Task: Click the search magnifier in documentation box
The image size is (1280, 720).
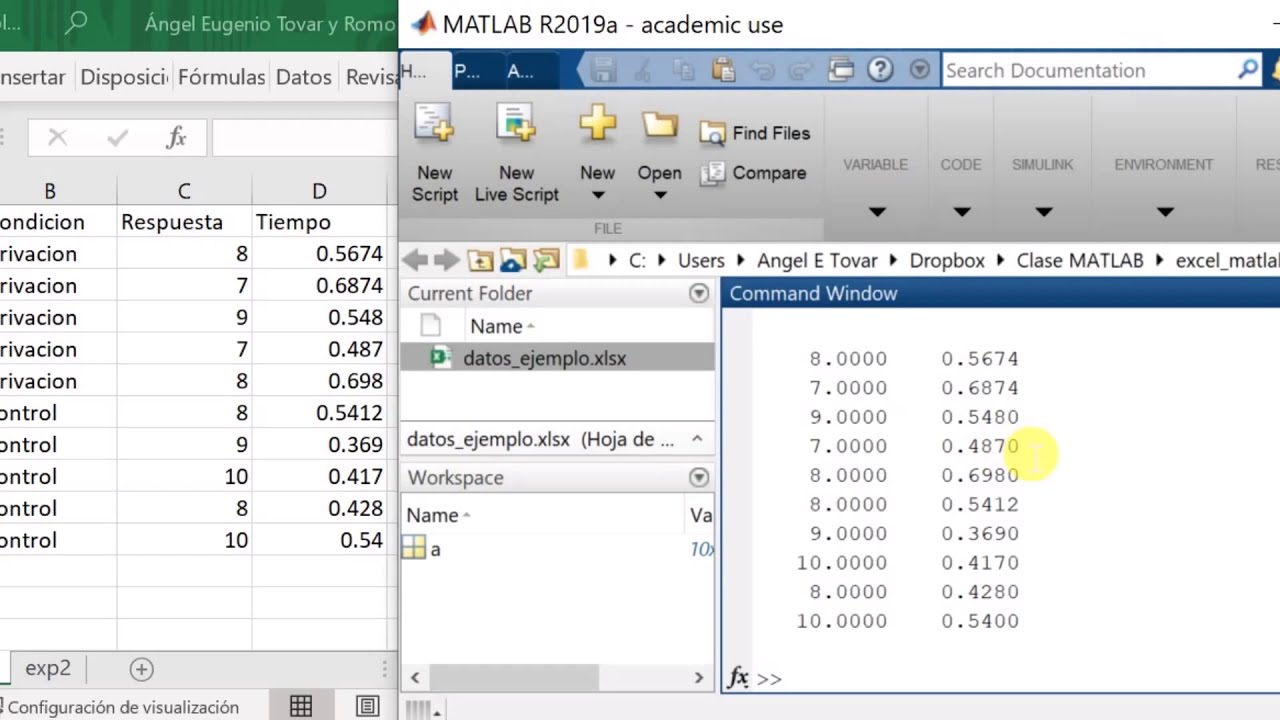Action: coord(1248,70)
